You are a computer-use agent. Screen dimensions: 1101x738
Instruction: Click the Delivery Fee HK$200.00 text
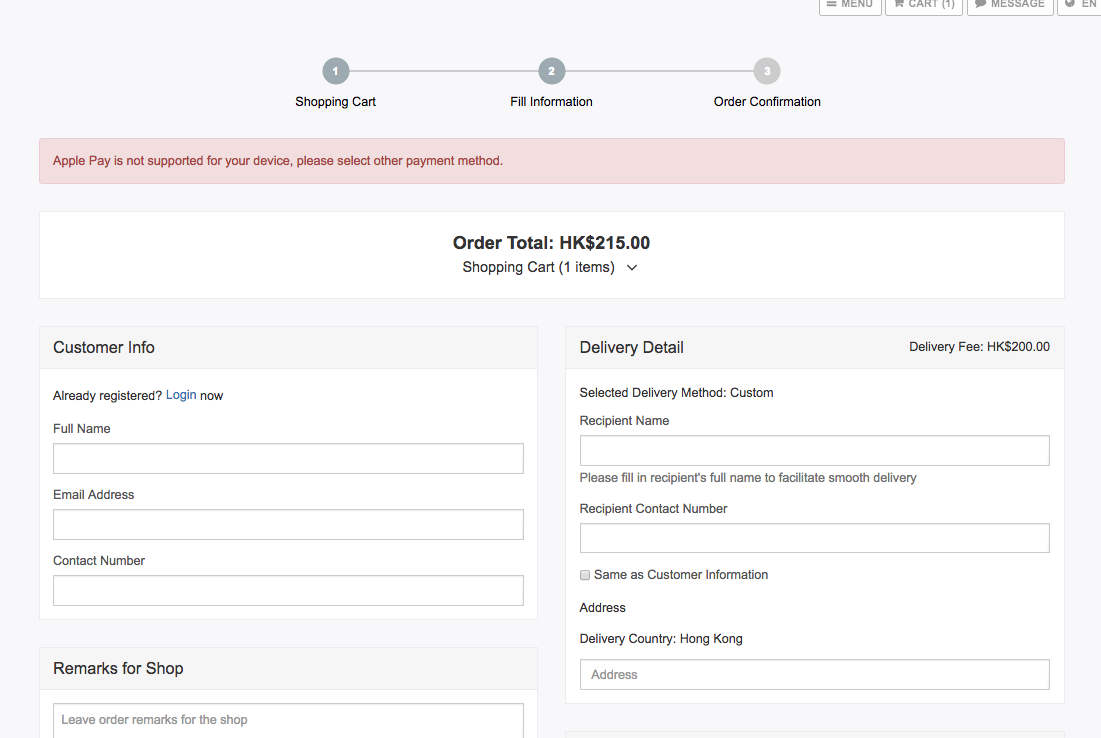coord(980,347)
